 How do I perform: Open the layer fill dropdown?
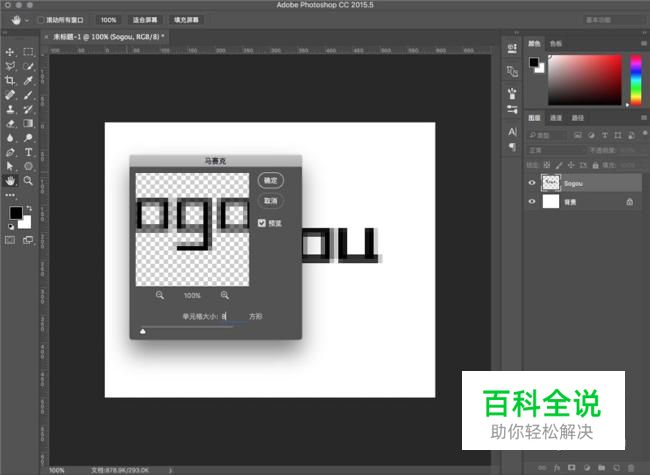[628, 165]
